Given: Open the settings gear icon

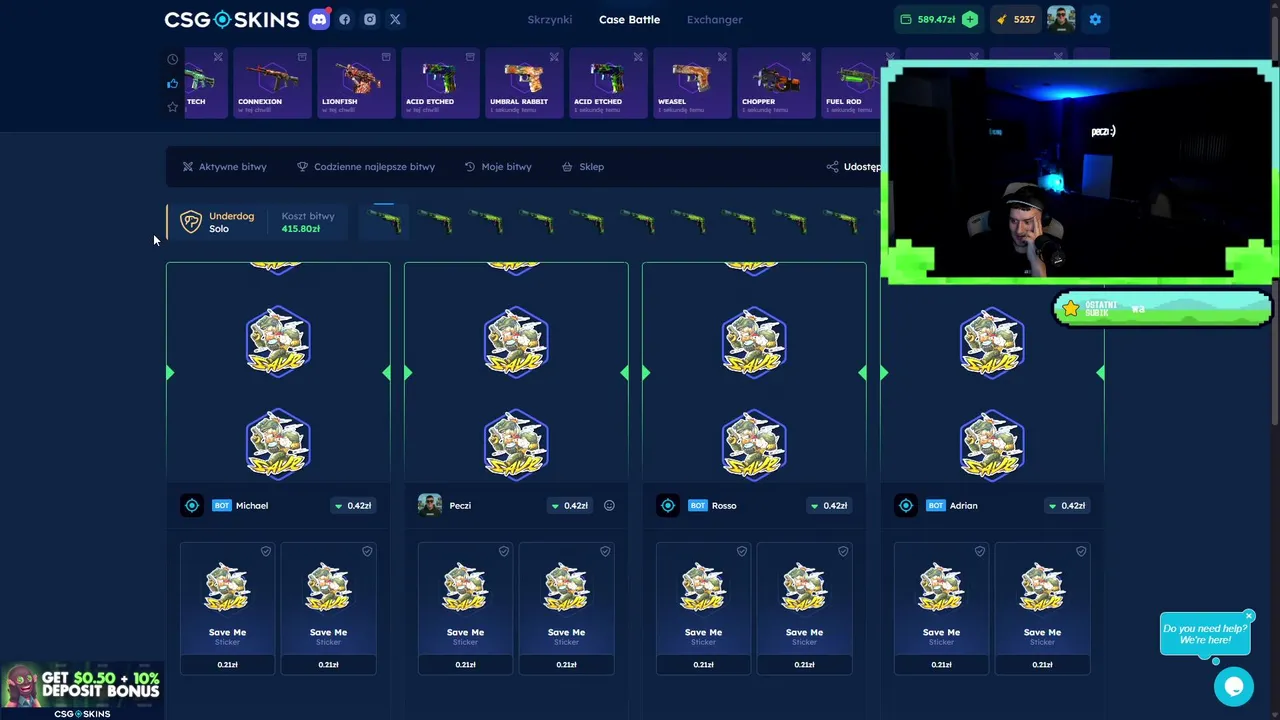Looking at the screenshot, I should pos(1095,19).
